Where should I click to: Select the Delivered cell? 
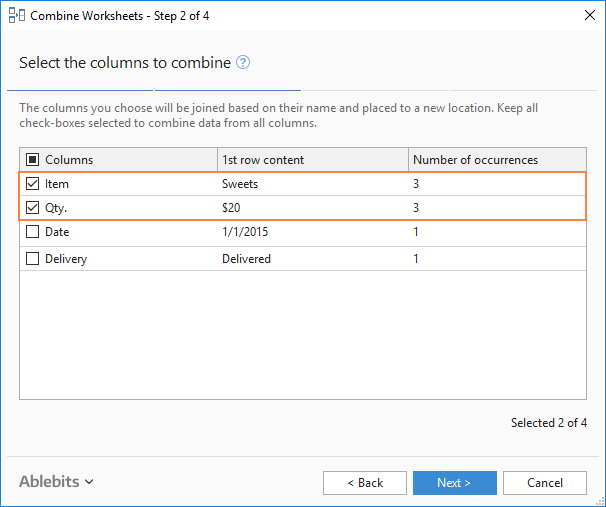tap(246, 259)
